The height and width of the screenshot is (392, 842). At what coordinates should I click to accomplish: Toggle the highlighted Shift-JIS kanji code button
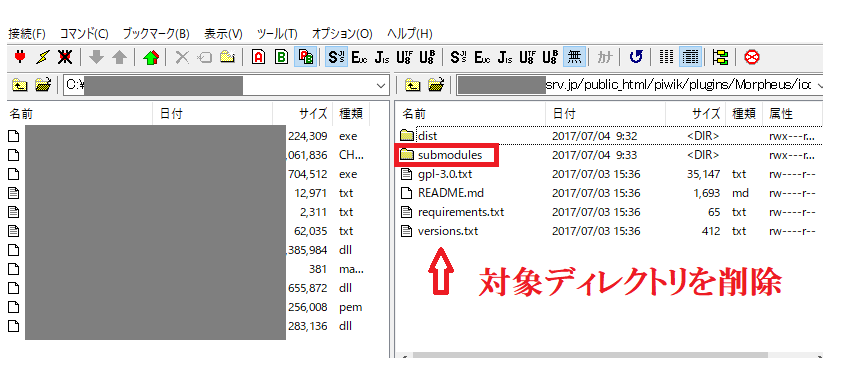(337, 57)
